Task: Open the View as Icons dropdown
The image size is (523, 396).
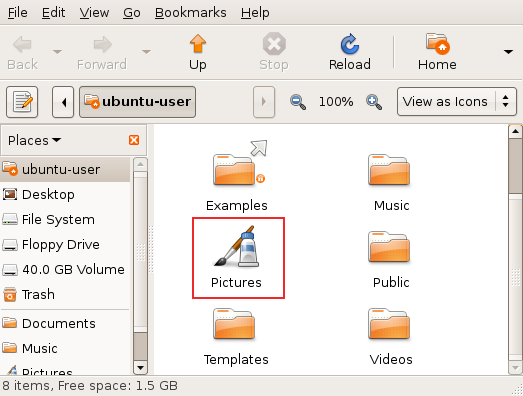Action: [457, 102]
